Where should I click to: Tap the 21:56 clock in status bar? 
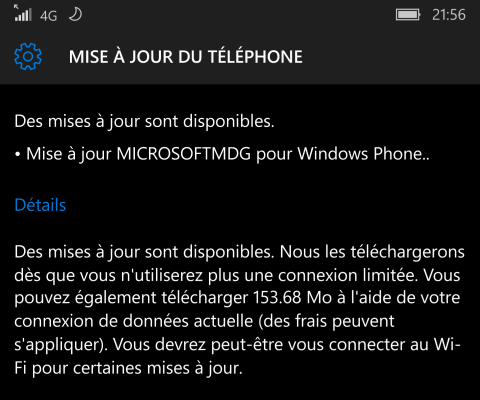tap(449, 15)
